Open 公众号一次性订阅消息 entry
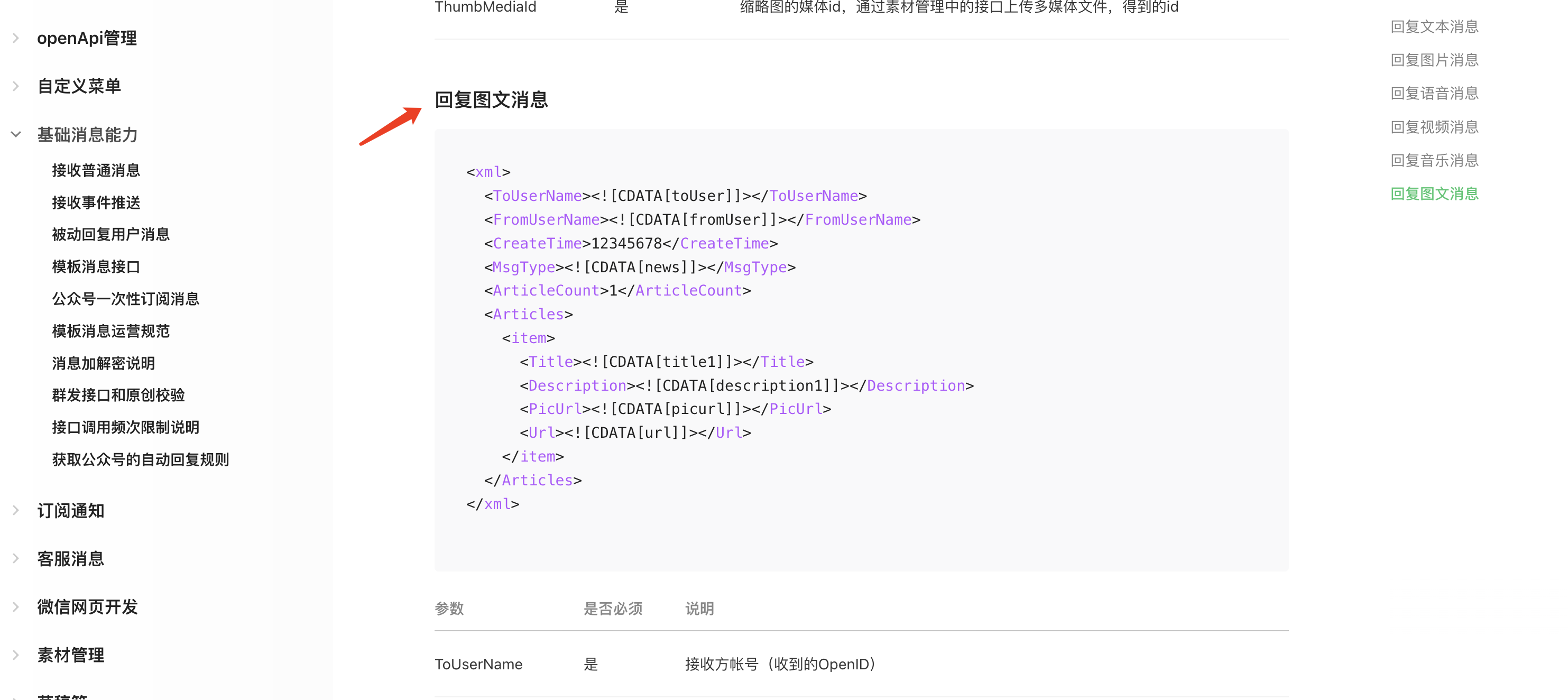The height and width of the screenshot is (700, 1568). tap(125, 299)
